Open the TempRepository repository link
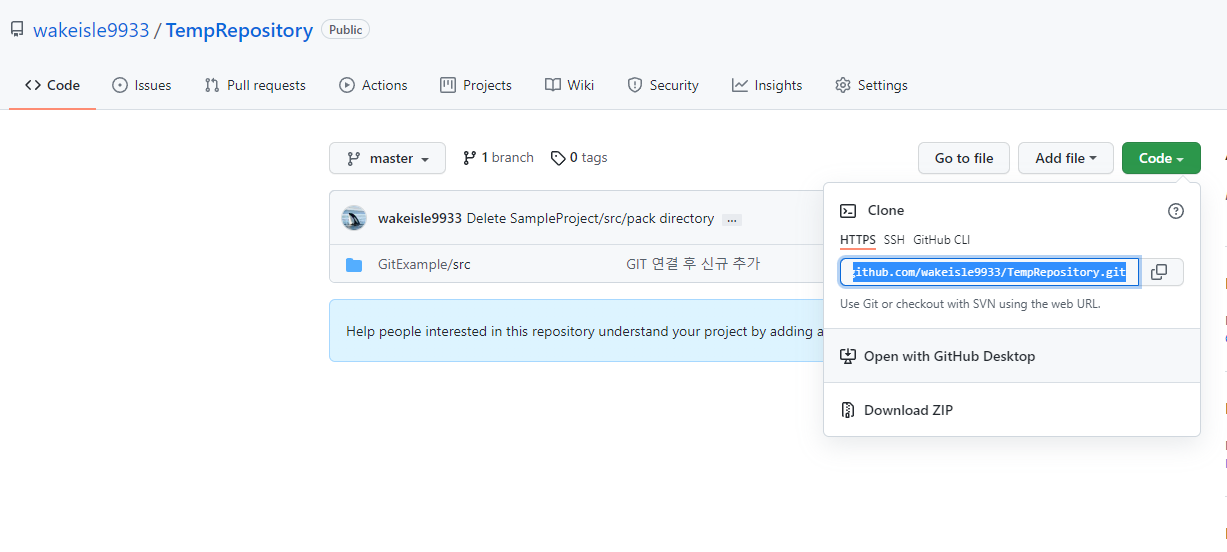The image size is (1227, 552). coord(239,30)
